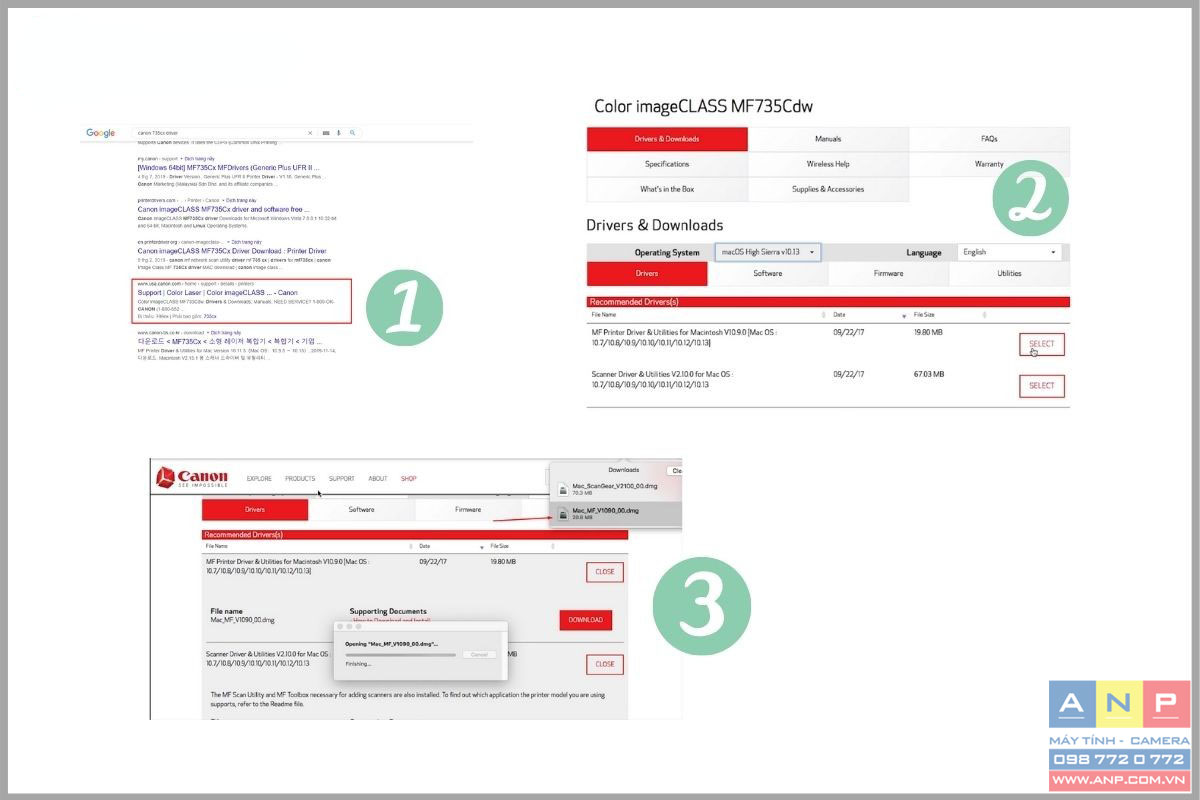Open result "Canon imageCLASS MF735Cx driver and software free"
The height and width of the screenshot is (800, 1200).
pos(224,209)
